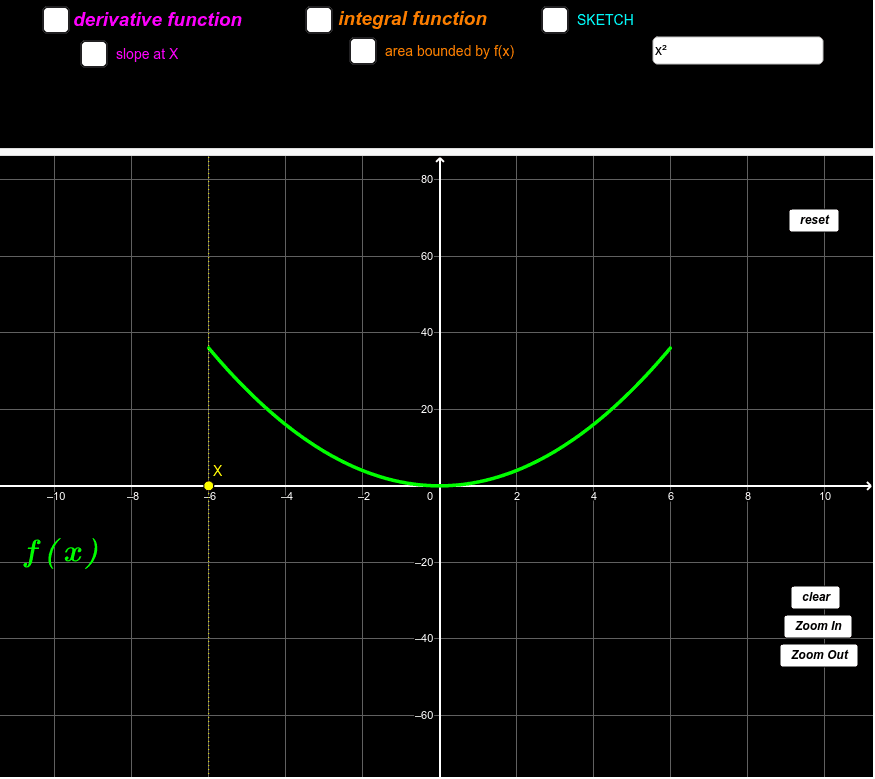Enable area bounded by f(x) checkbox
The image size is (875, 779).
[363, 51]
